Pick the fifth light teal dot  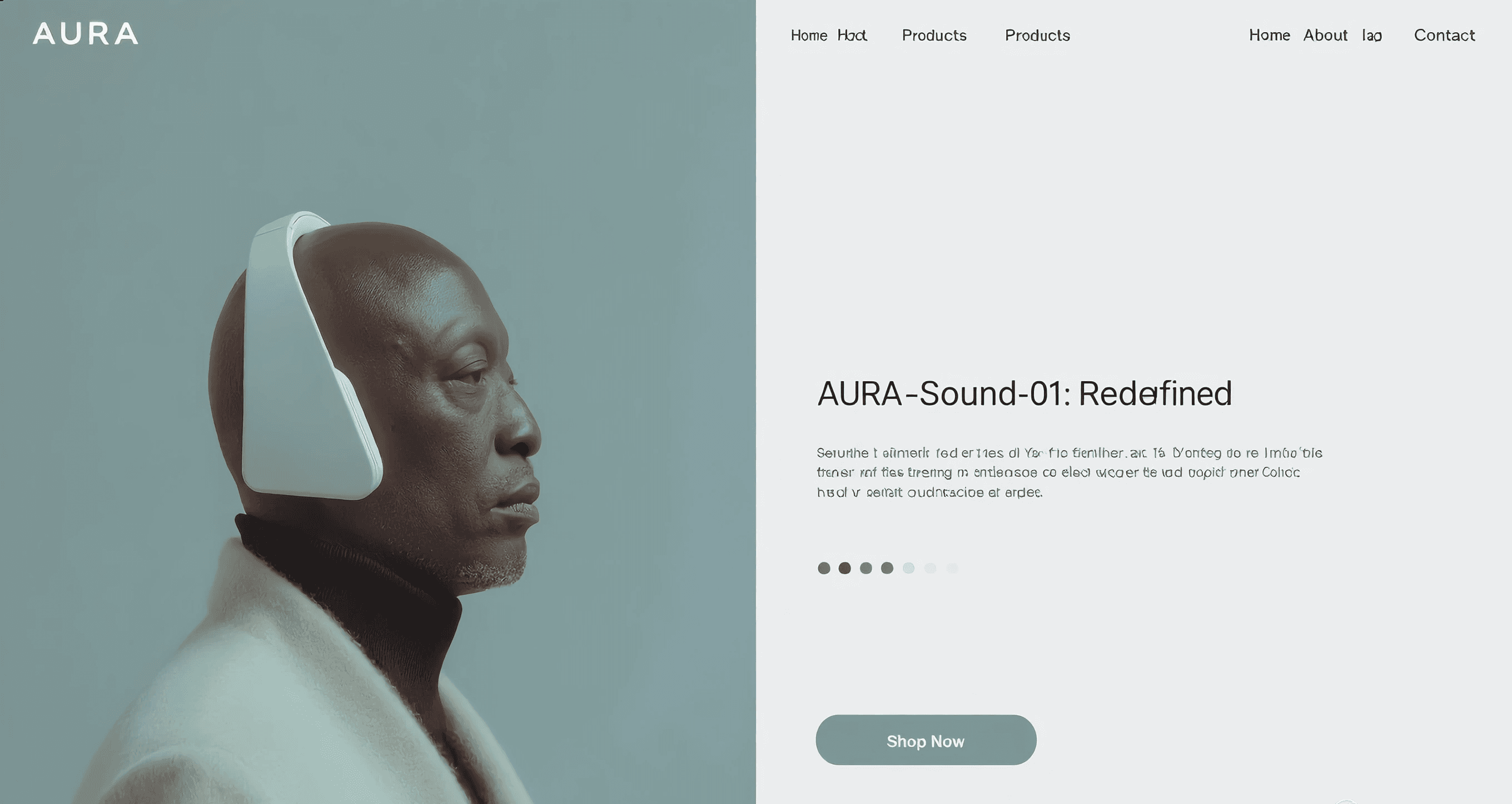point(909,568)
